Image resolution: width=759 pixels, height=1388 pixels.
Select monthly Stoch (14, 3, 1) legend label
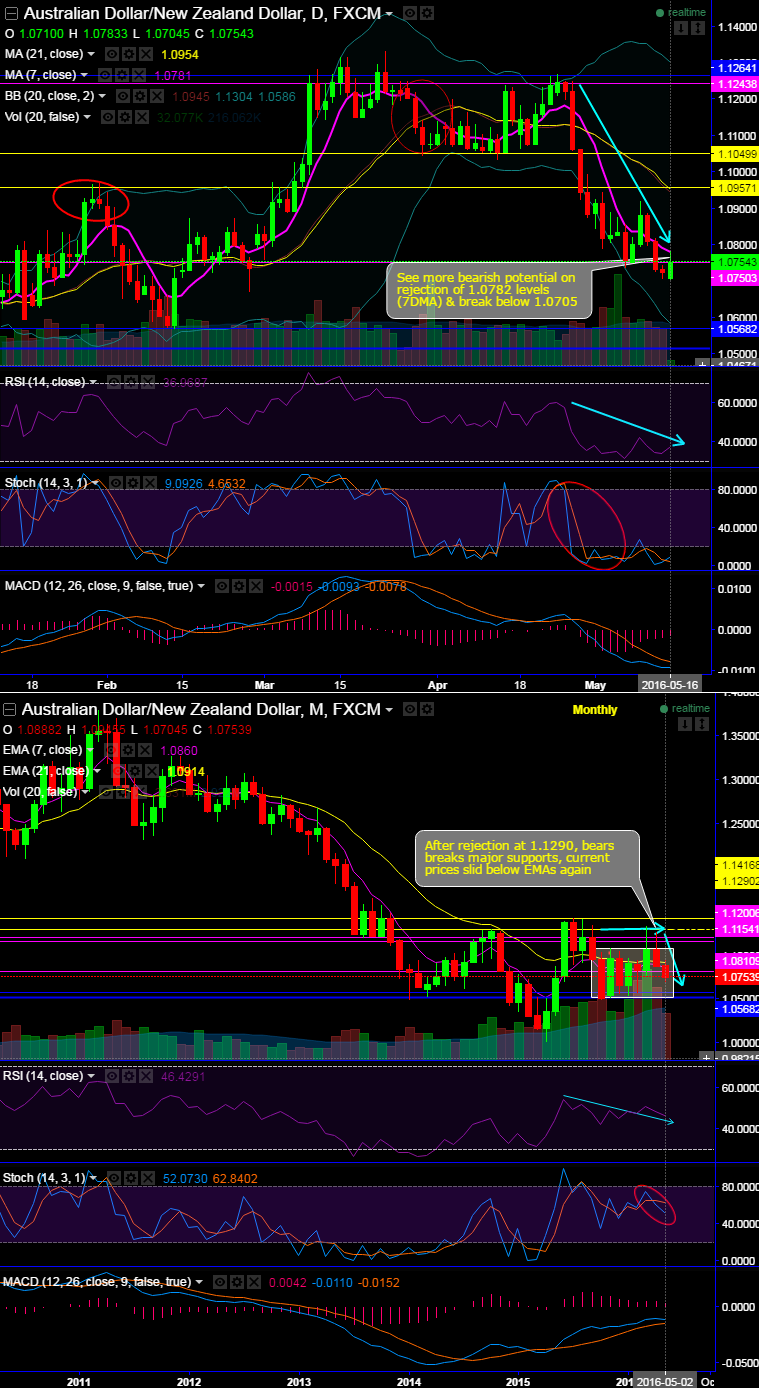pyautogui.click(x=44, y=1178)
